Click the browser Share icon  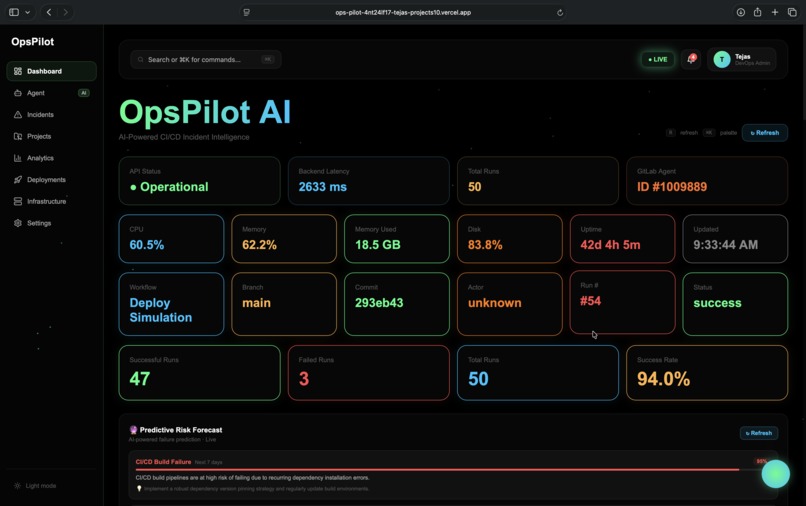757,12
